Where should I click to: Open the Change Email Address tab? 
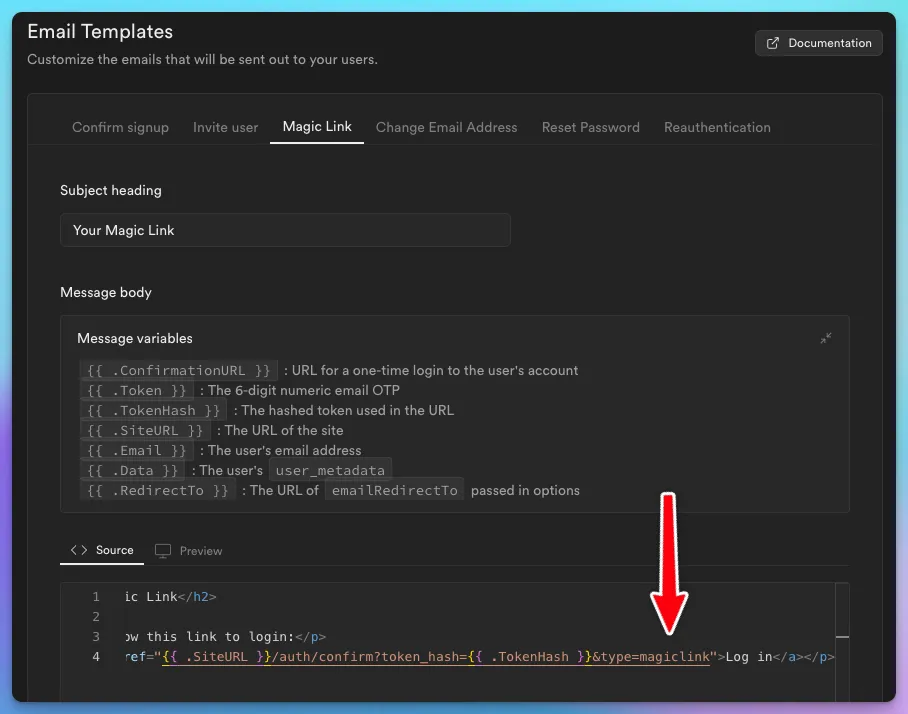tap(446, 127)
